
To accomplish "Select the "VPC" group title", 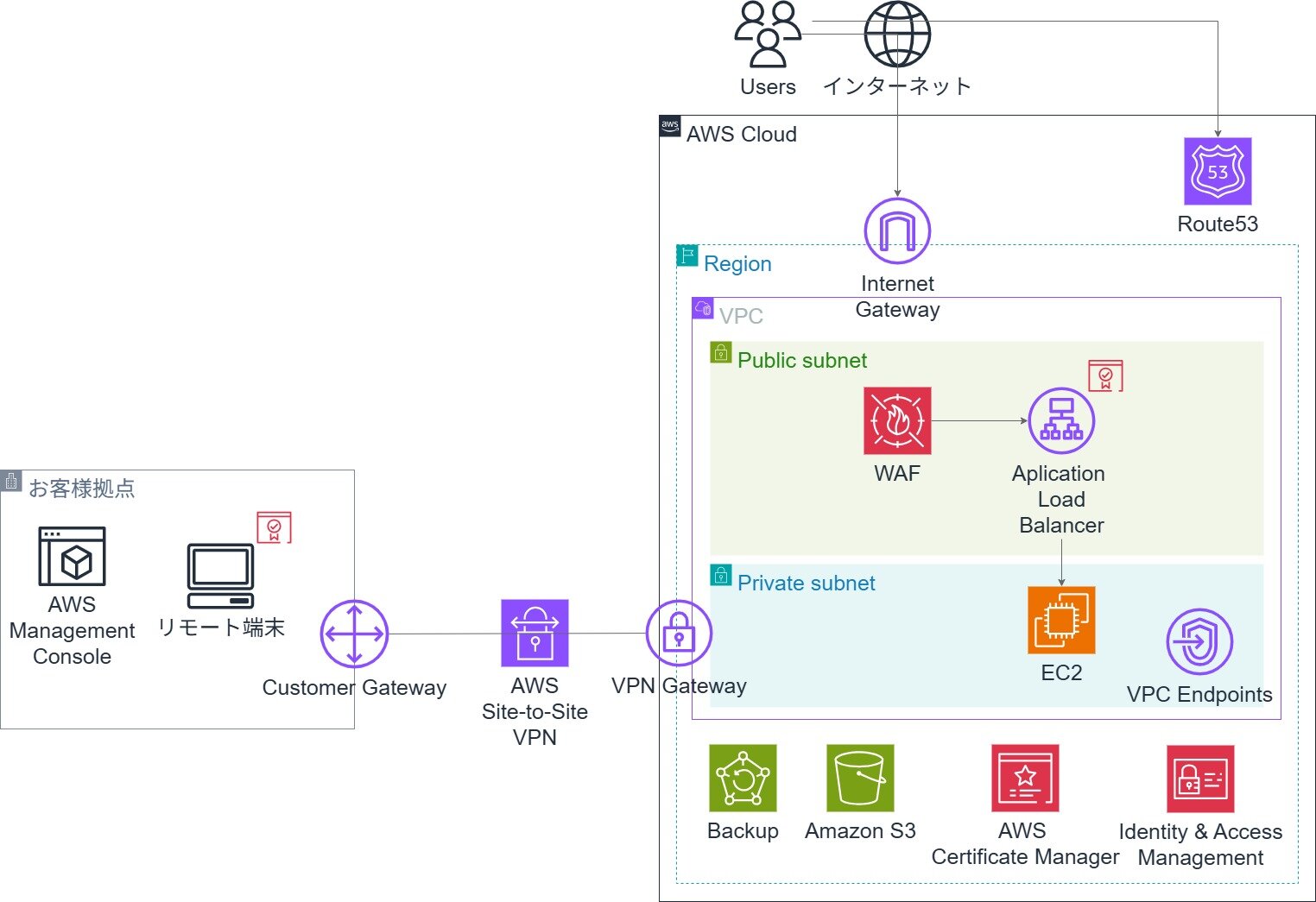I will click(741, 316).
